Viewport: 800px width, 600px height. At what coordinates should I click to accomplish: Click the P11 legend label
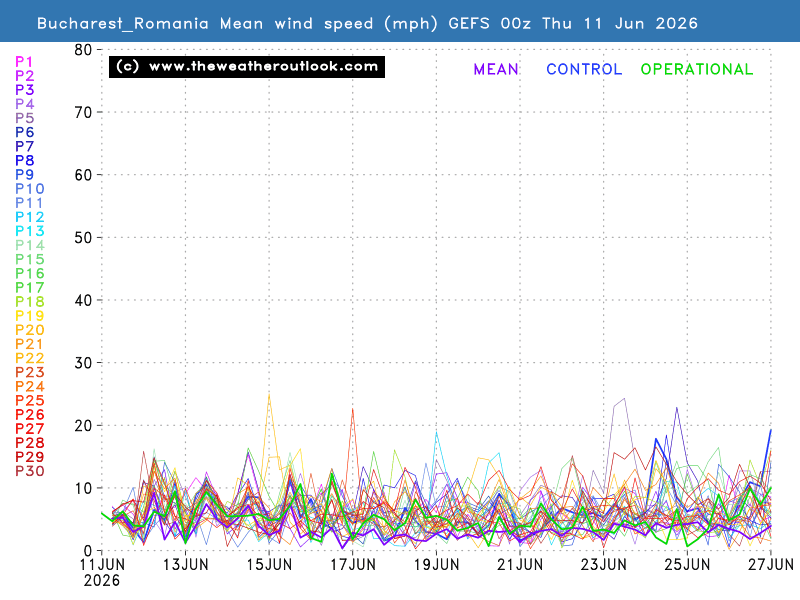pyautogui.click(x=29, y=203)
